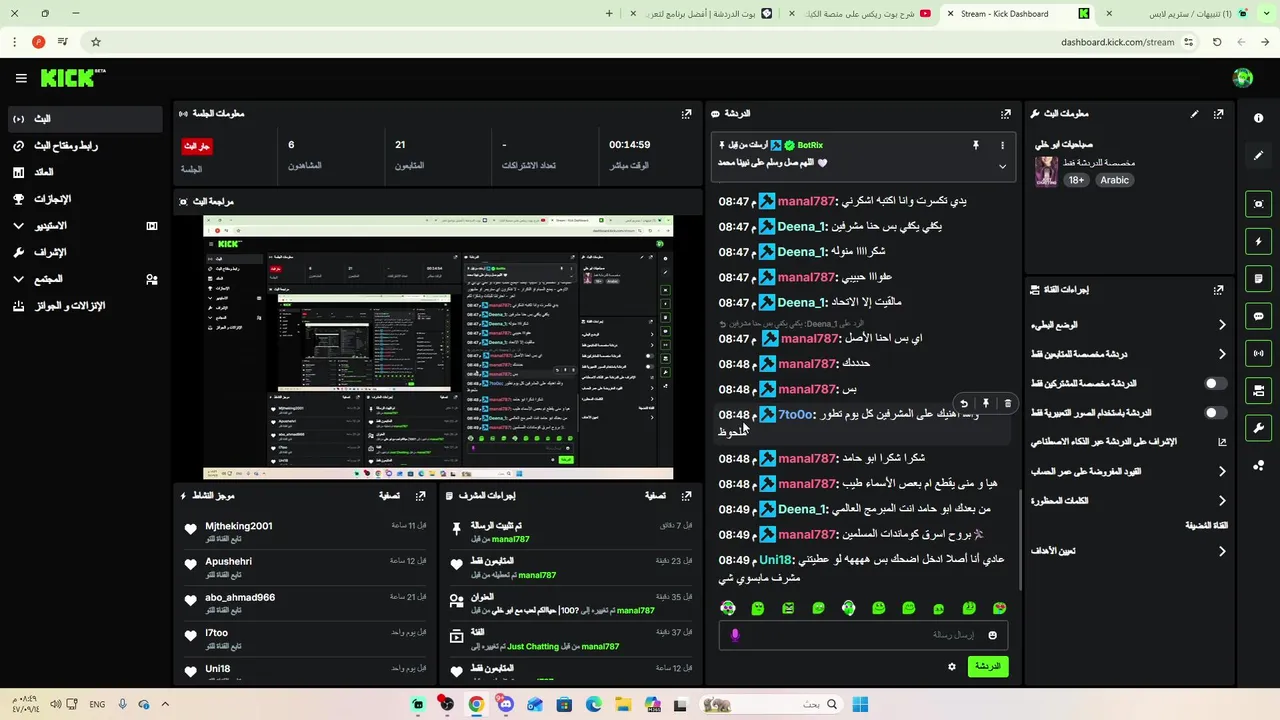This screenshot has height=720, width=1280.
Task: Click the Uni18 username in chat
Action: pyautogui.click(x=776, y=560)
